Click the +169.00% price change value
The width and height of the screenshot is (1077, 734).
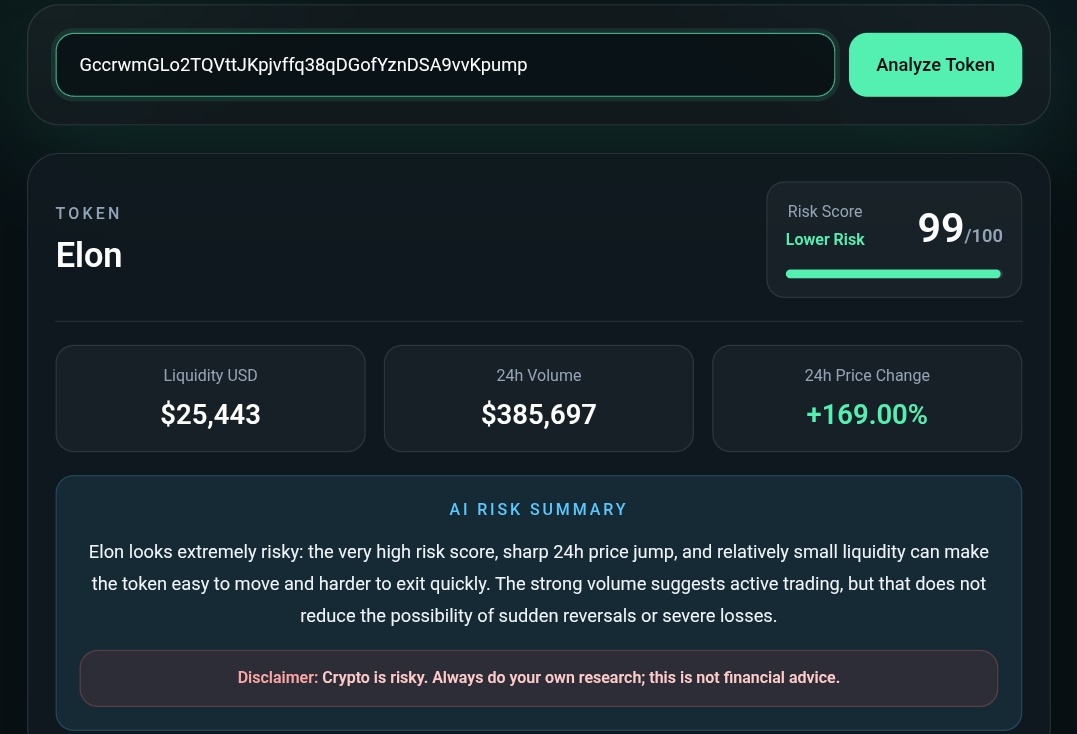[x=867, y=414]
